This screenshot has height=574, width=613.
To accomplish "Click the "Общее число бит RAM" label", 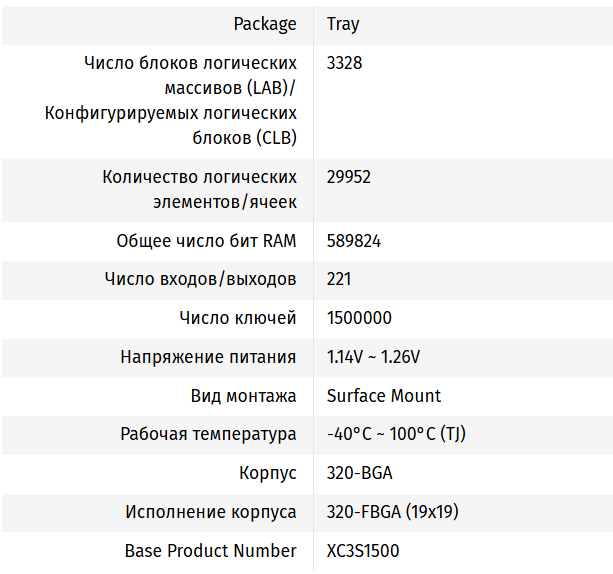I will pos(206,241).
